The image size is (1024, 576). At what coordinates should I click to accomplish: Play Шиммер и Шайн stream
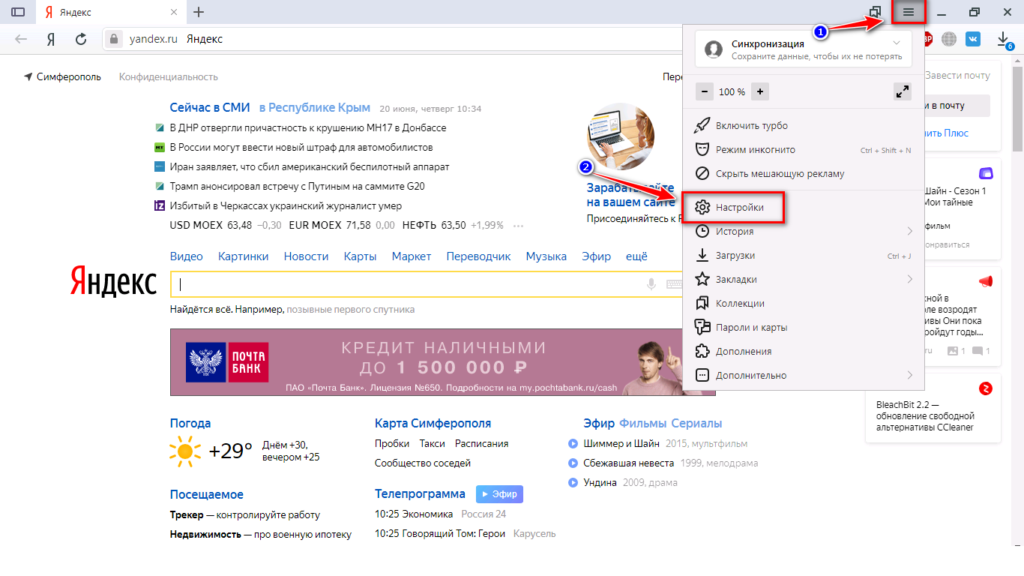tap(573, 444)
